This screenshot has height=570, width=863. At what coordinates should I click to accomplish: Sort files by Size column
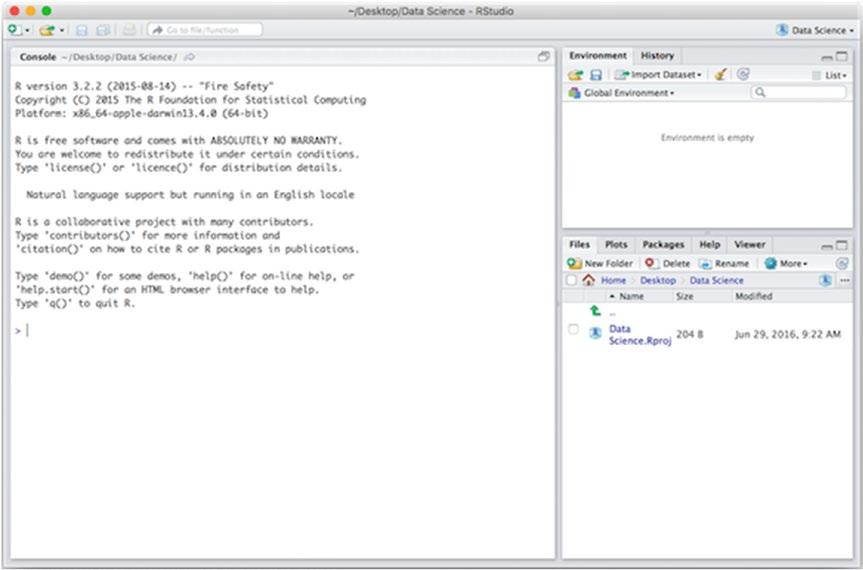coord(684,296)
